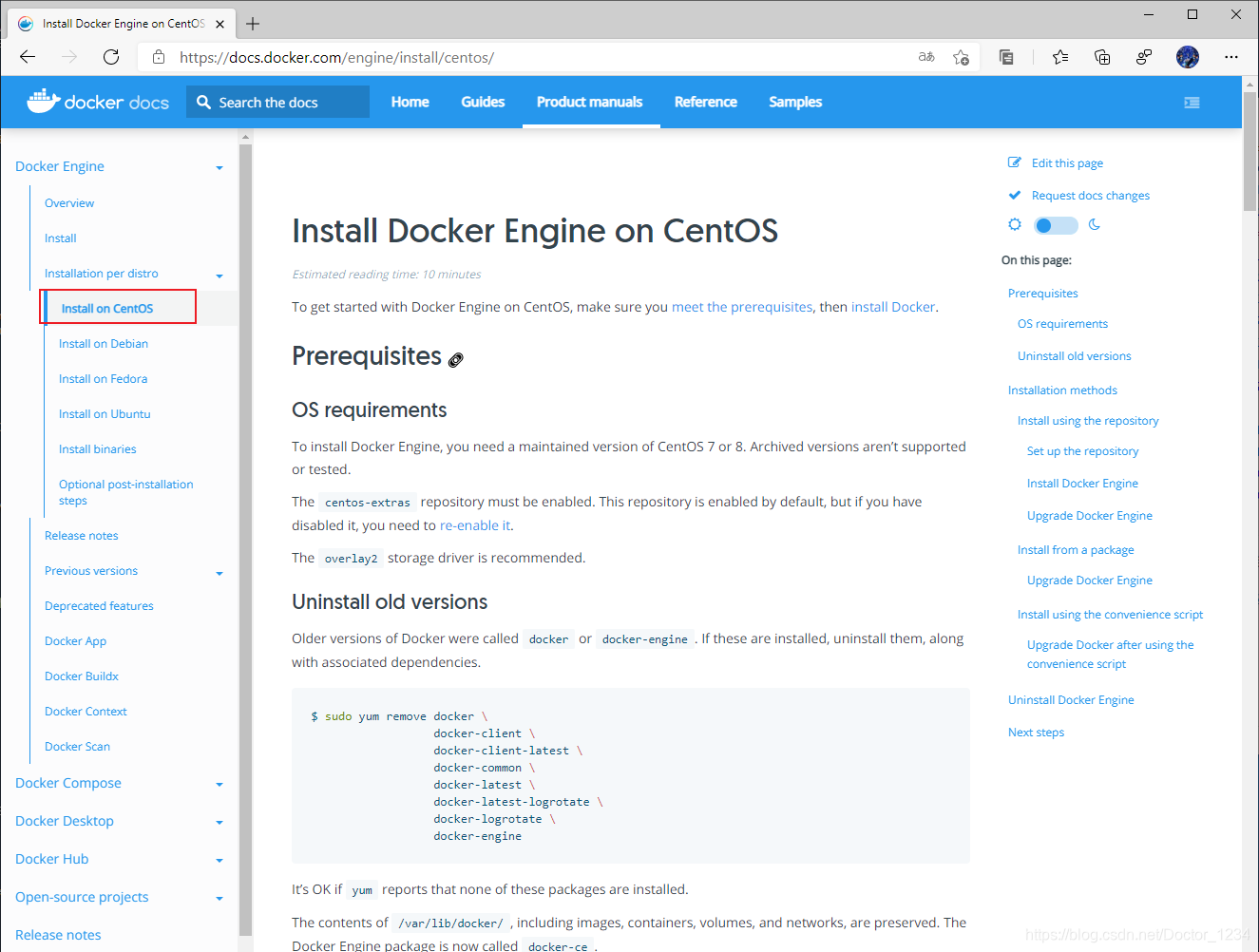Follow the re-enable it link

point(475,525)
